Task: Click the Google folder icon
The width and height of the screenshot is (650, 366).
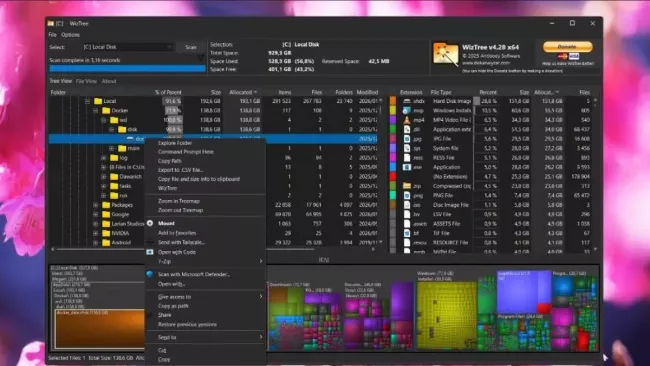Action: pos(106,214)
